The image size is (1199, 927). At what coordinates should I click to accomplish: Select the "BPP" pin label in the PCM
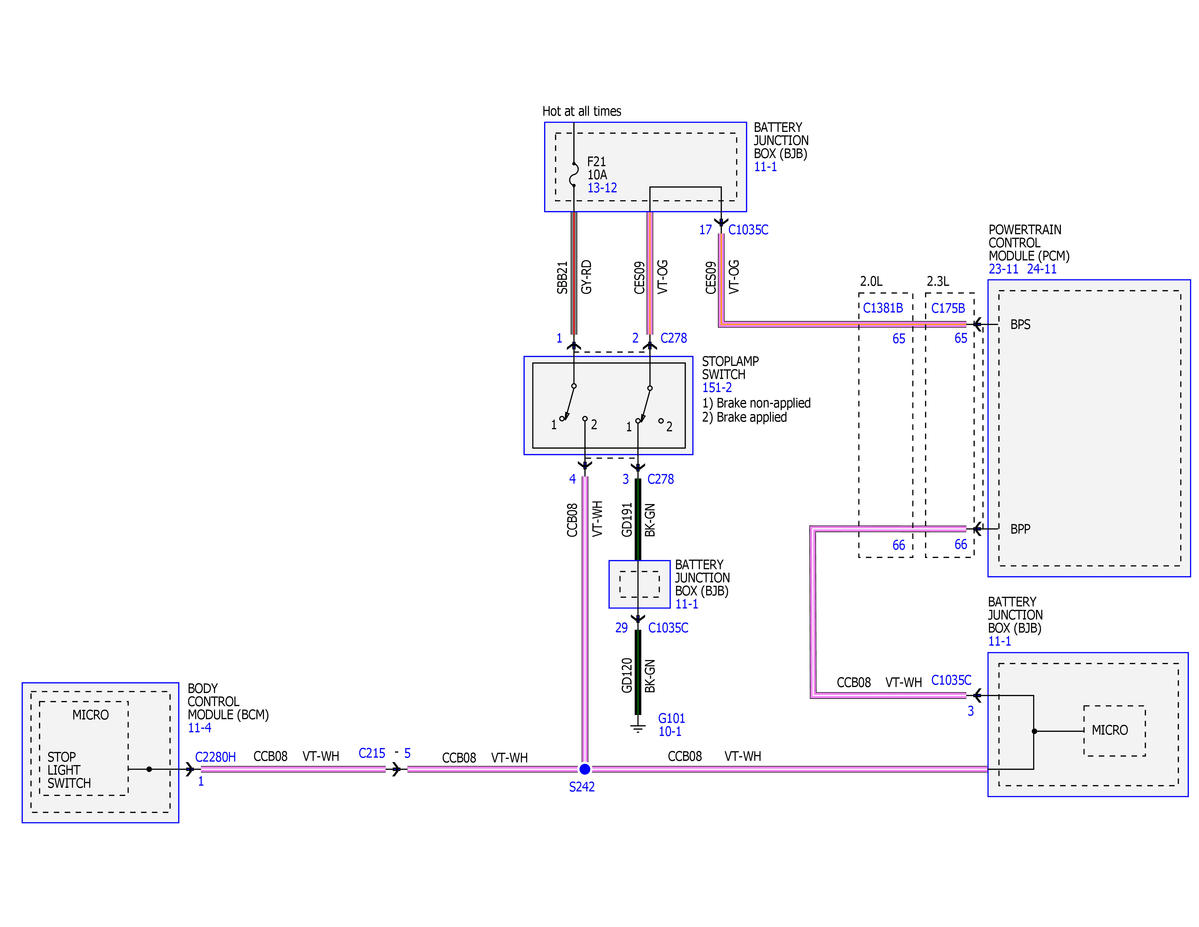click(1020, 529)
